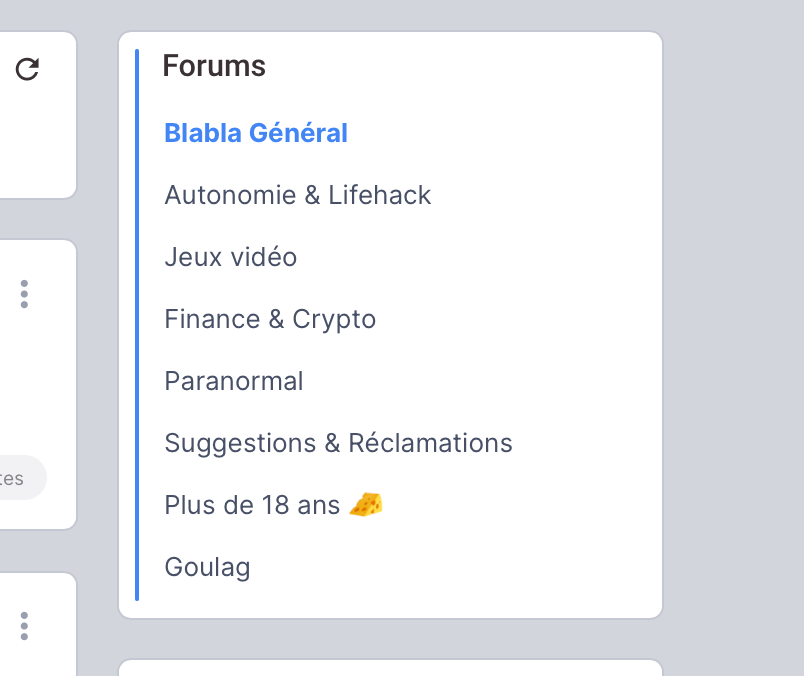This screenshot has height=676, width=804.
Task: Open Suggestions & Réclamations forum
Action: click(x=338, y=443)
